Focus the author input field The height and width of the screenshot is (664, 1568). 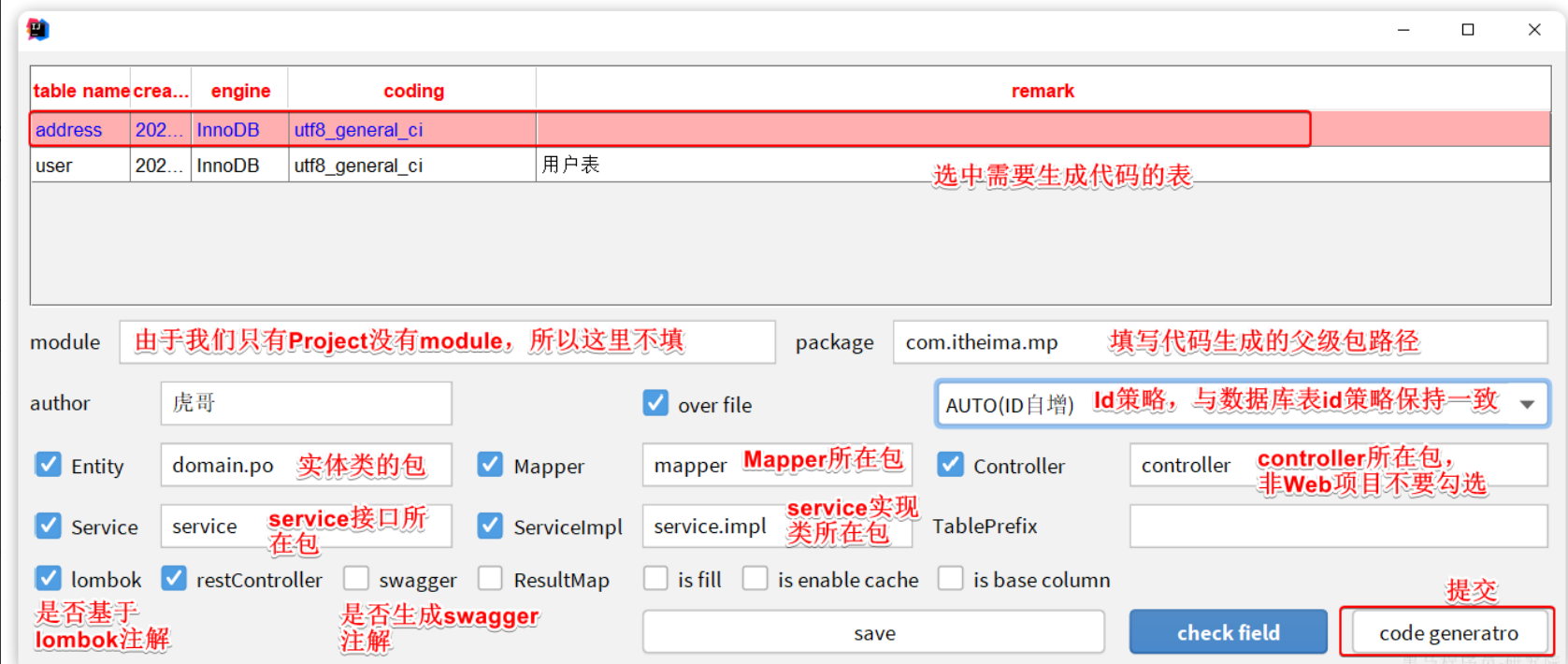point(306,403)
